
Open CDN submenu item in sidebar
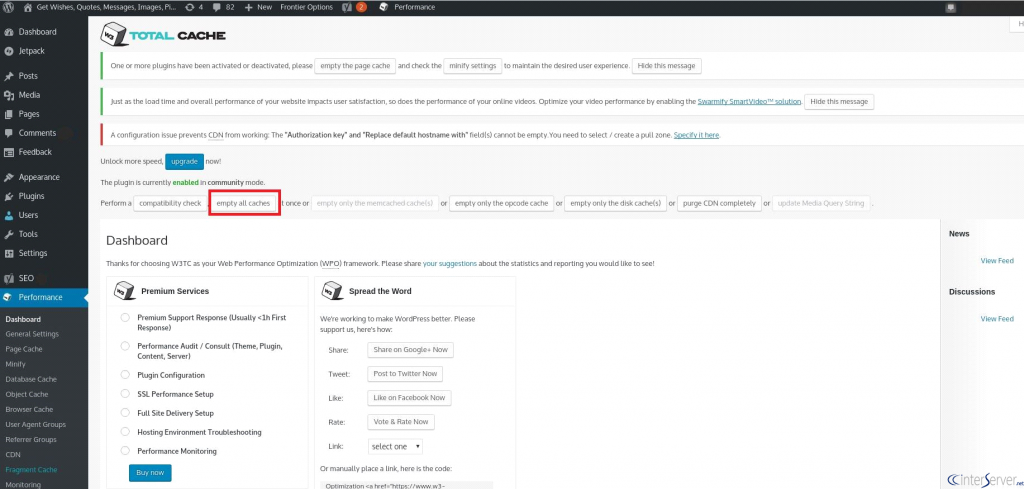pyautogui.click(x=13, y=454)
